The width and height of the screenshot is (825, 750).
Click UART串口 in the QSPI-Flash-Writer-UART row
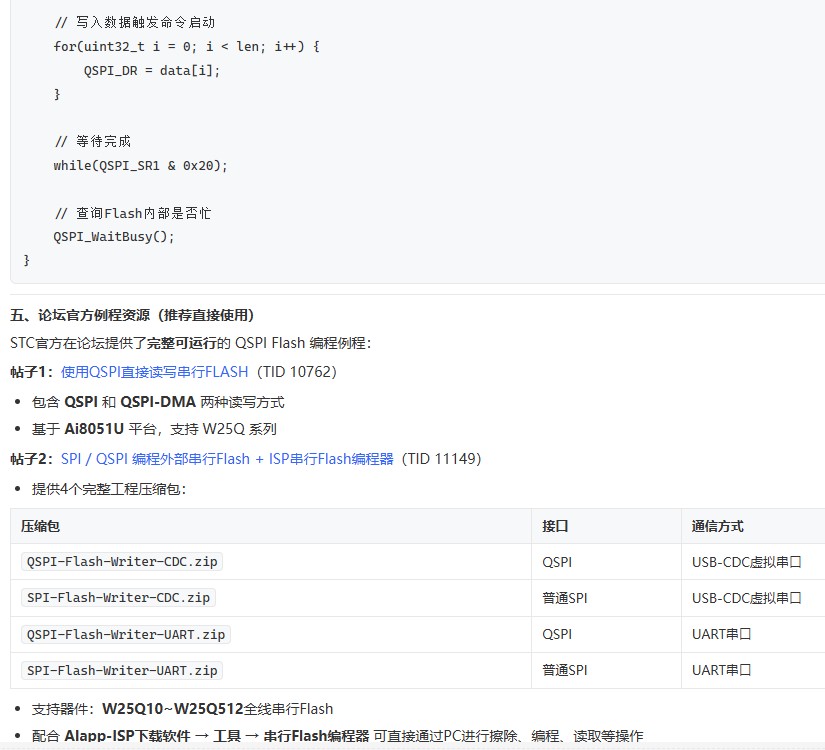(721, 634)
